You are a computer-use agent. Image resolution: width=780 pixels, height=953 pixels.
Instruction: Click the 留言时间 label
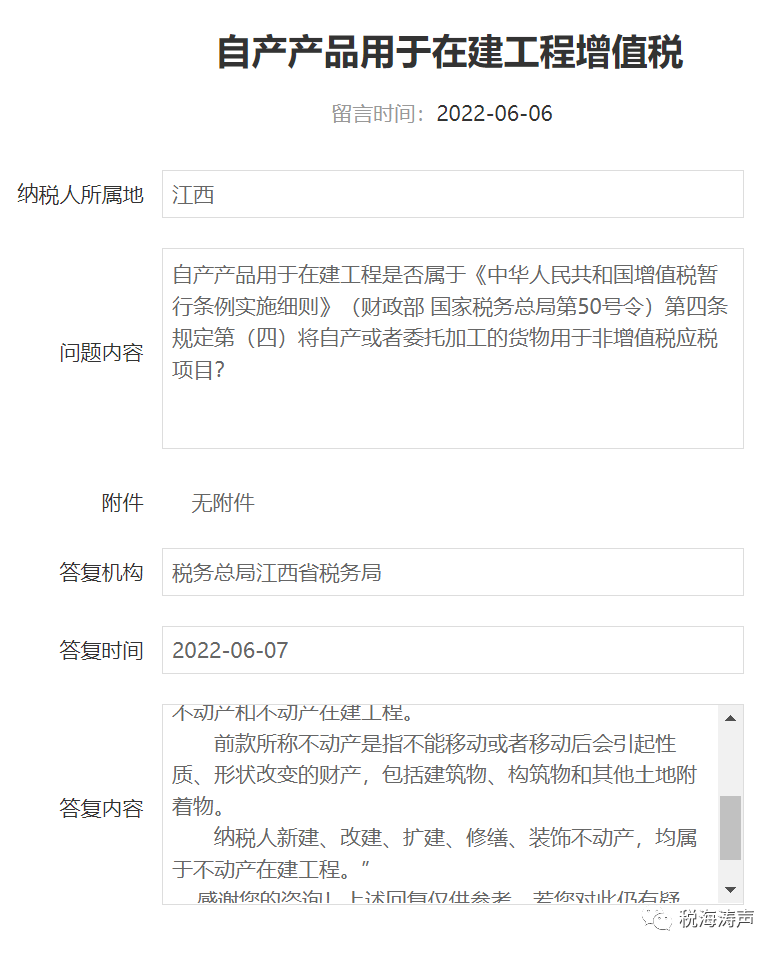click(378, 114)
